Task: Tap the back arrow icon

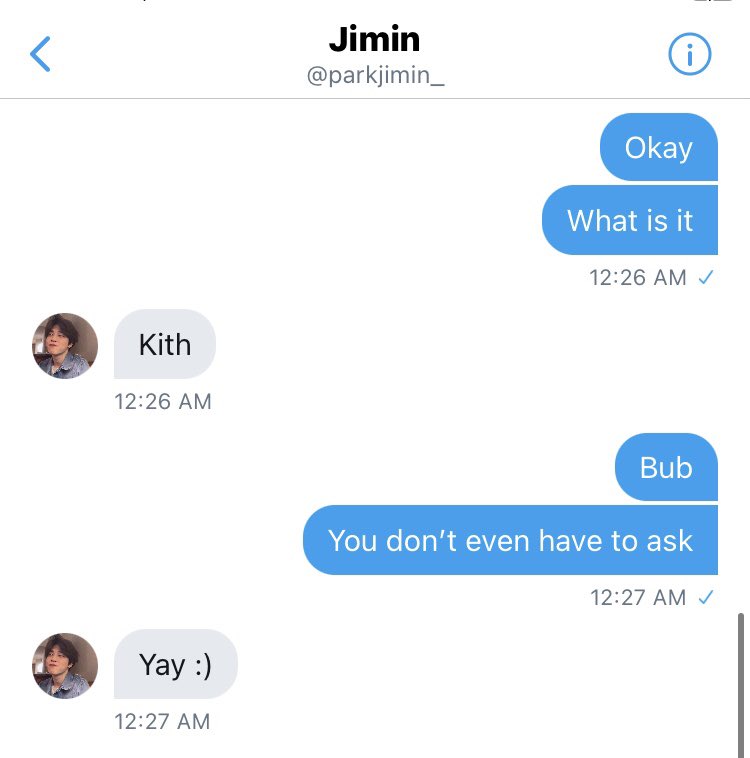Action: click(40, 54)
